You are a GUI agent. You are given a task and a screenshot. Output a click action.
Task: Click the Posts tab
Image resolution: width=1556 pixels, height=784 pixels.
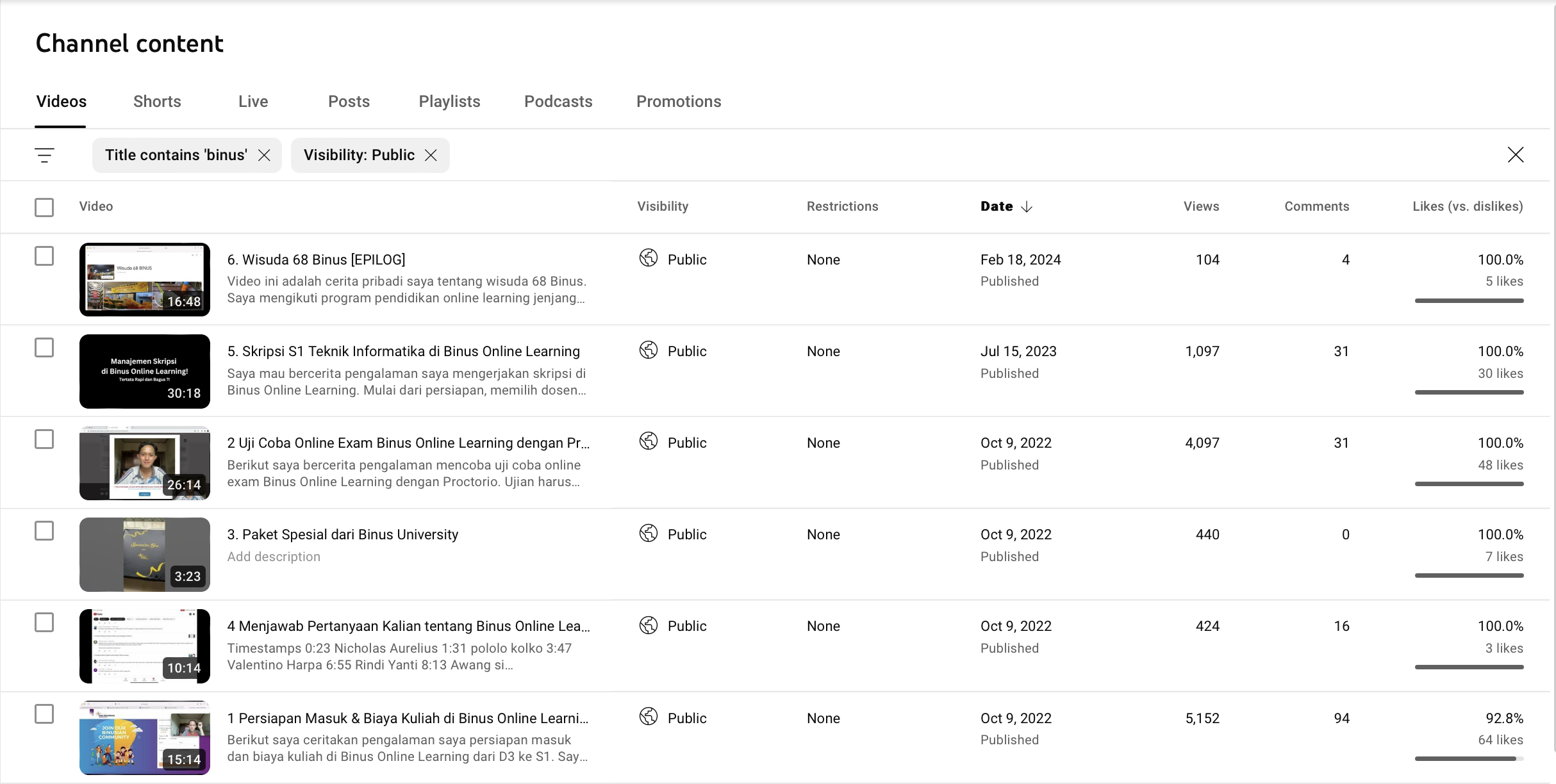pos(349,101)
